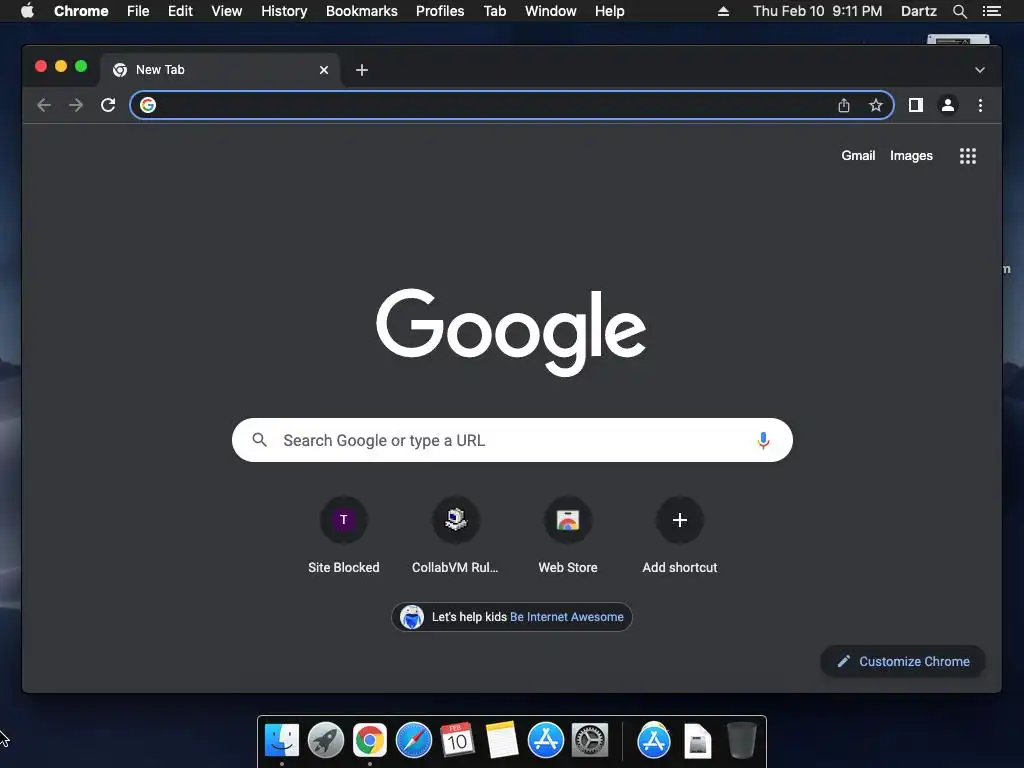Close the New Tab tab
This screenshot has width=1024, height=768.
(324, 70)
